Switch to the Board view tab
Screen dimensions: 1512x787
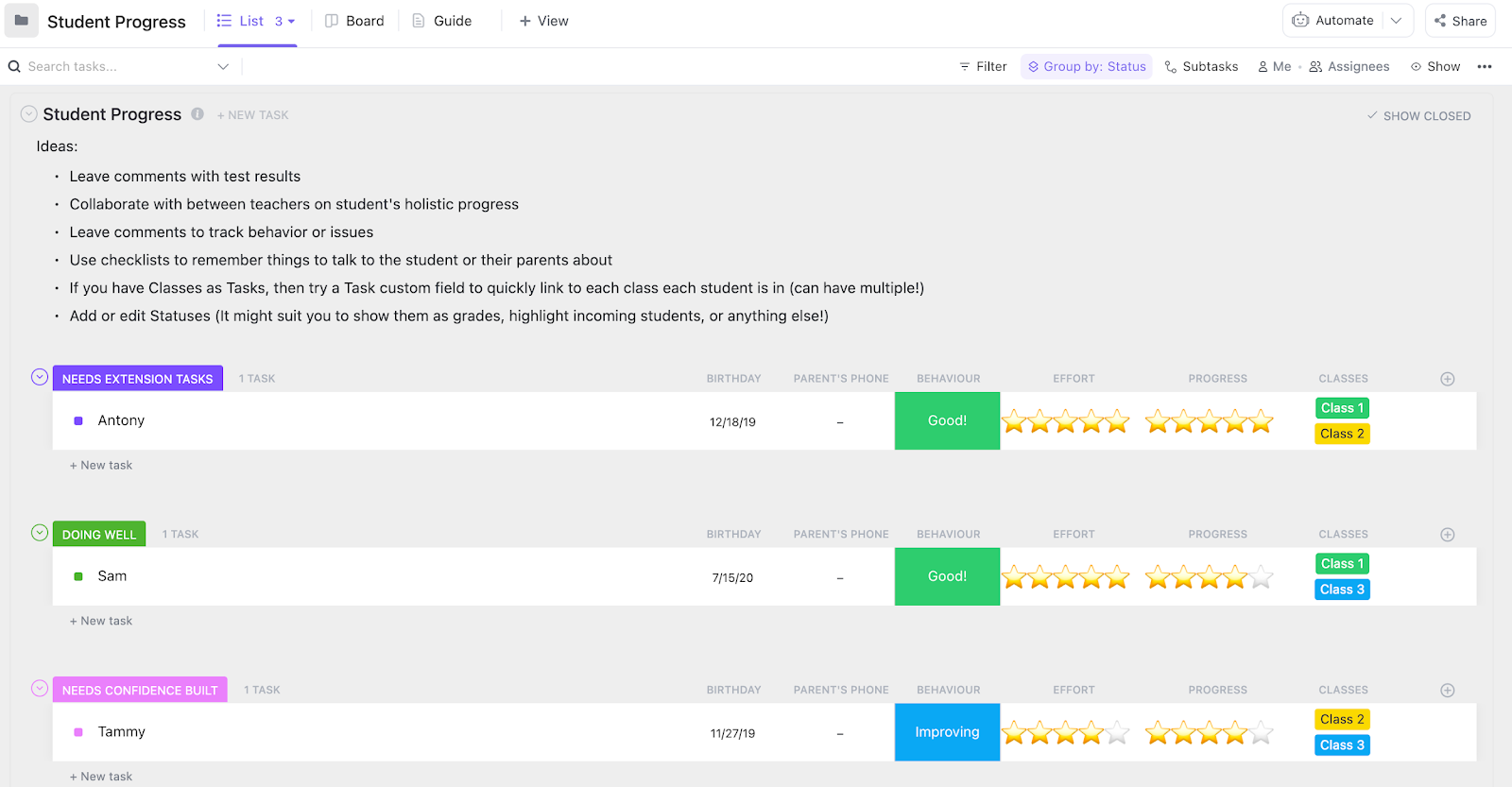coord(354,21)
